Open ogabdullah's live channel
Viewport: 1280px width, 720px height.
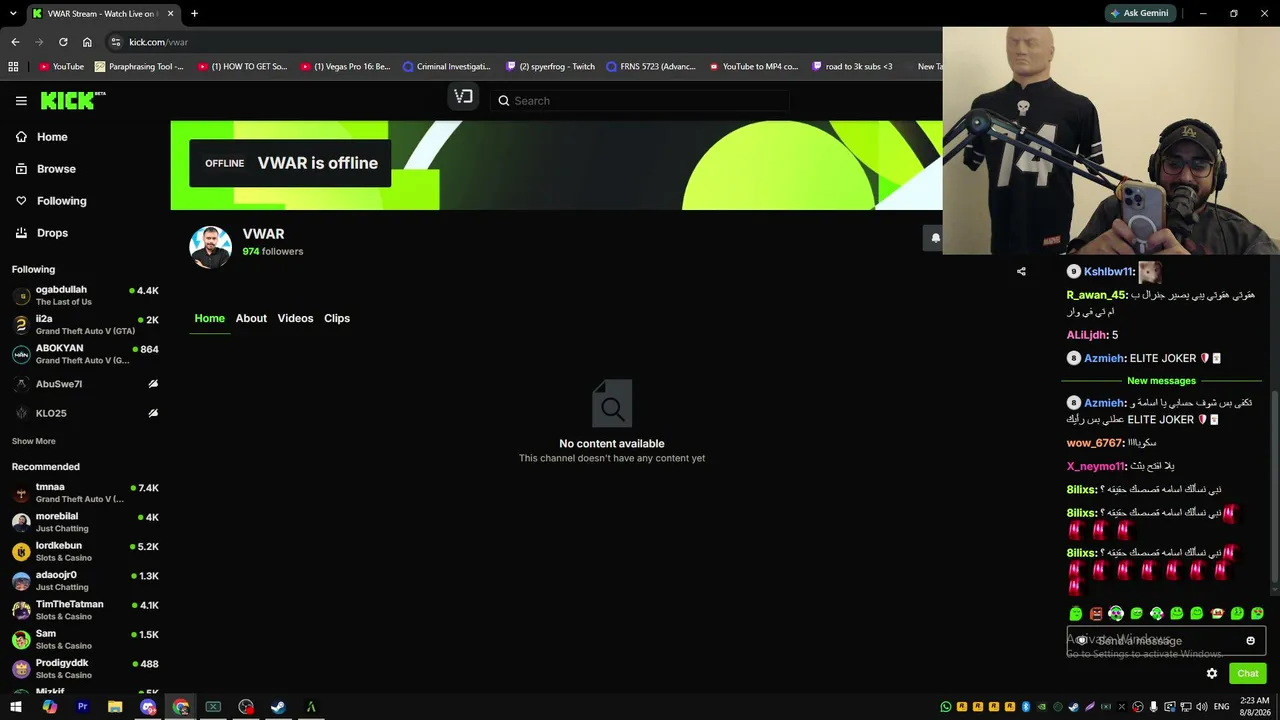point(85,296)
